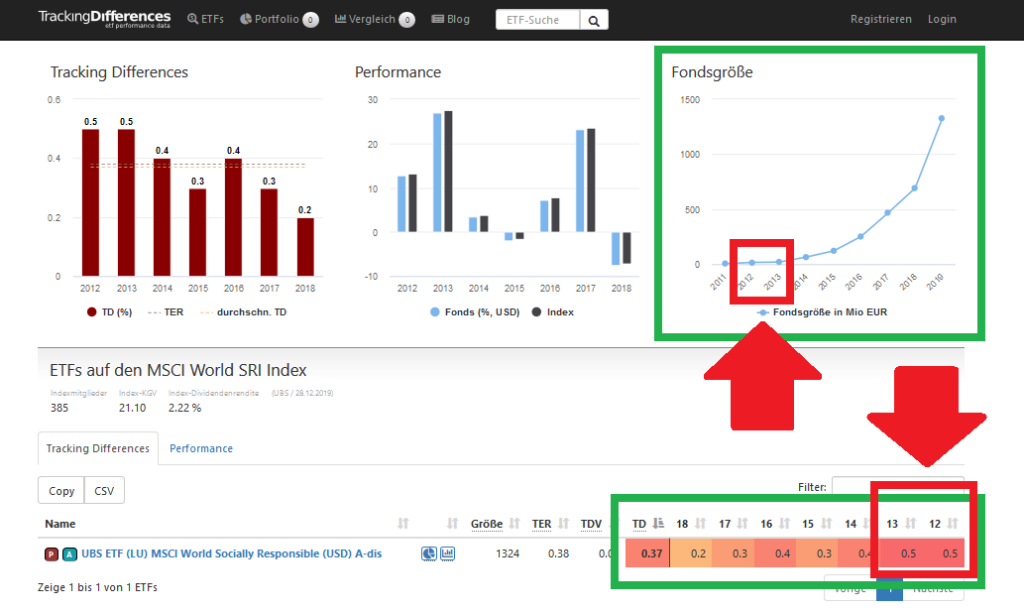Sort table by Name column

60,524
